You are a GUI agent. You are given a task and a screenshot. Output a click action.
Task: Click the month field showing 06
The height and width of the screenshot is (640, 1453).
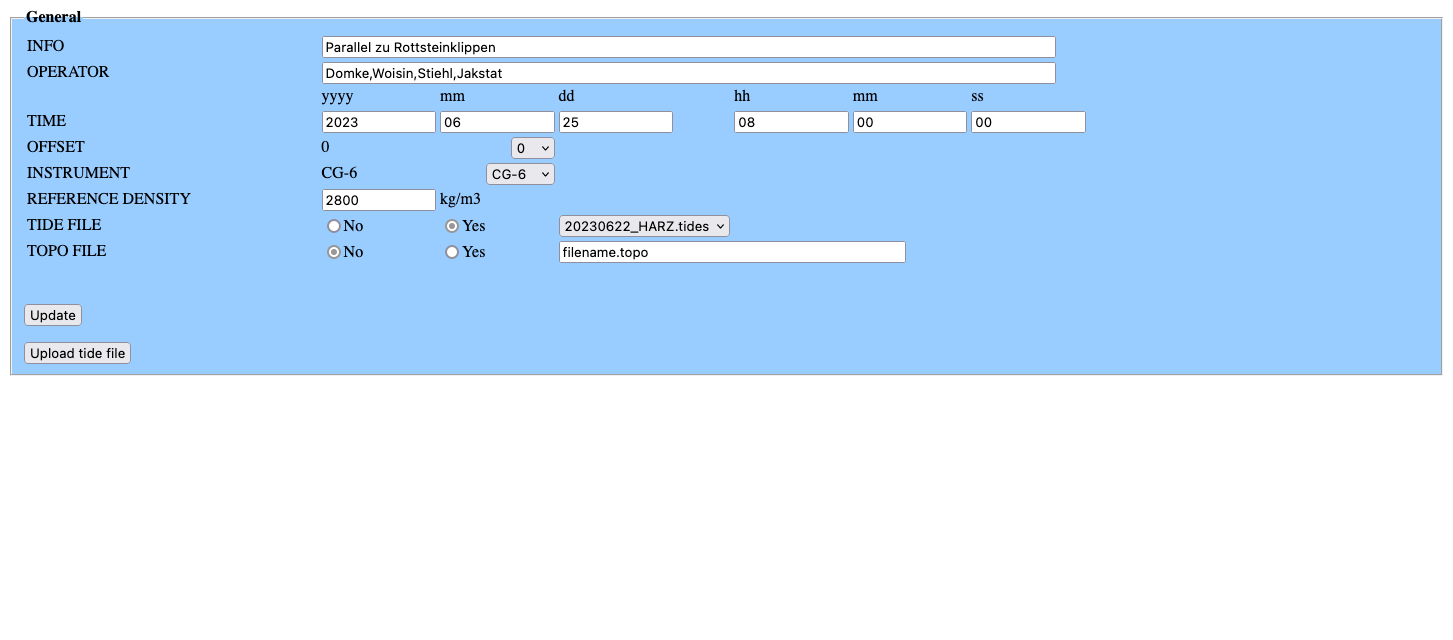pyautogui.click(x=496, y=122)
